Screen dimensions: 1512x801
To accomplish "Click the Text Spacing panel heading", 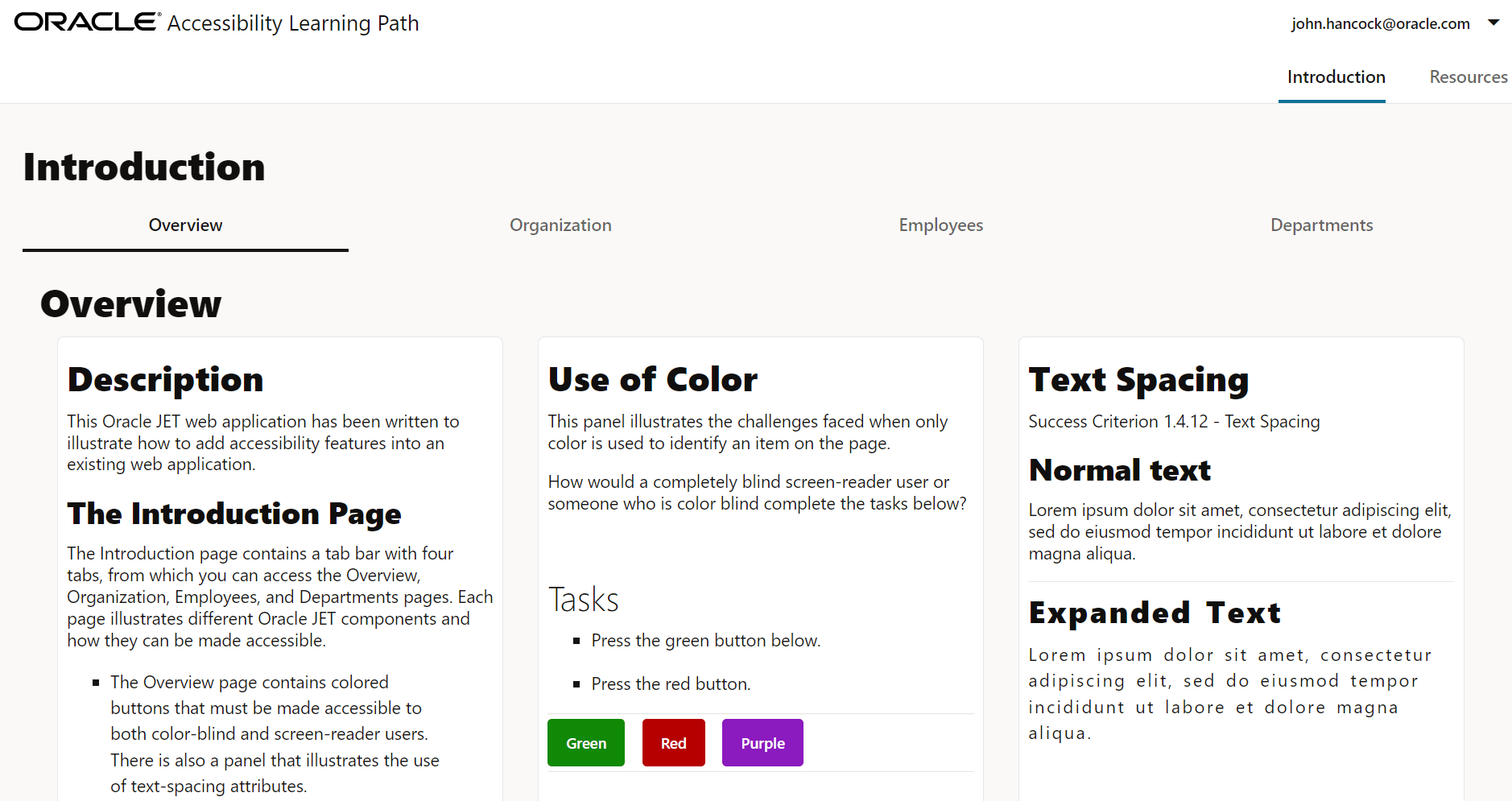I will 1138,380.
